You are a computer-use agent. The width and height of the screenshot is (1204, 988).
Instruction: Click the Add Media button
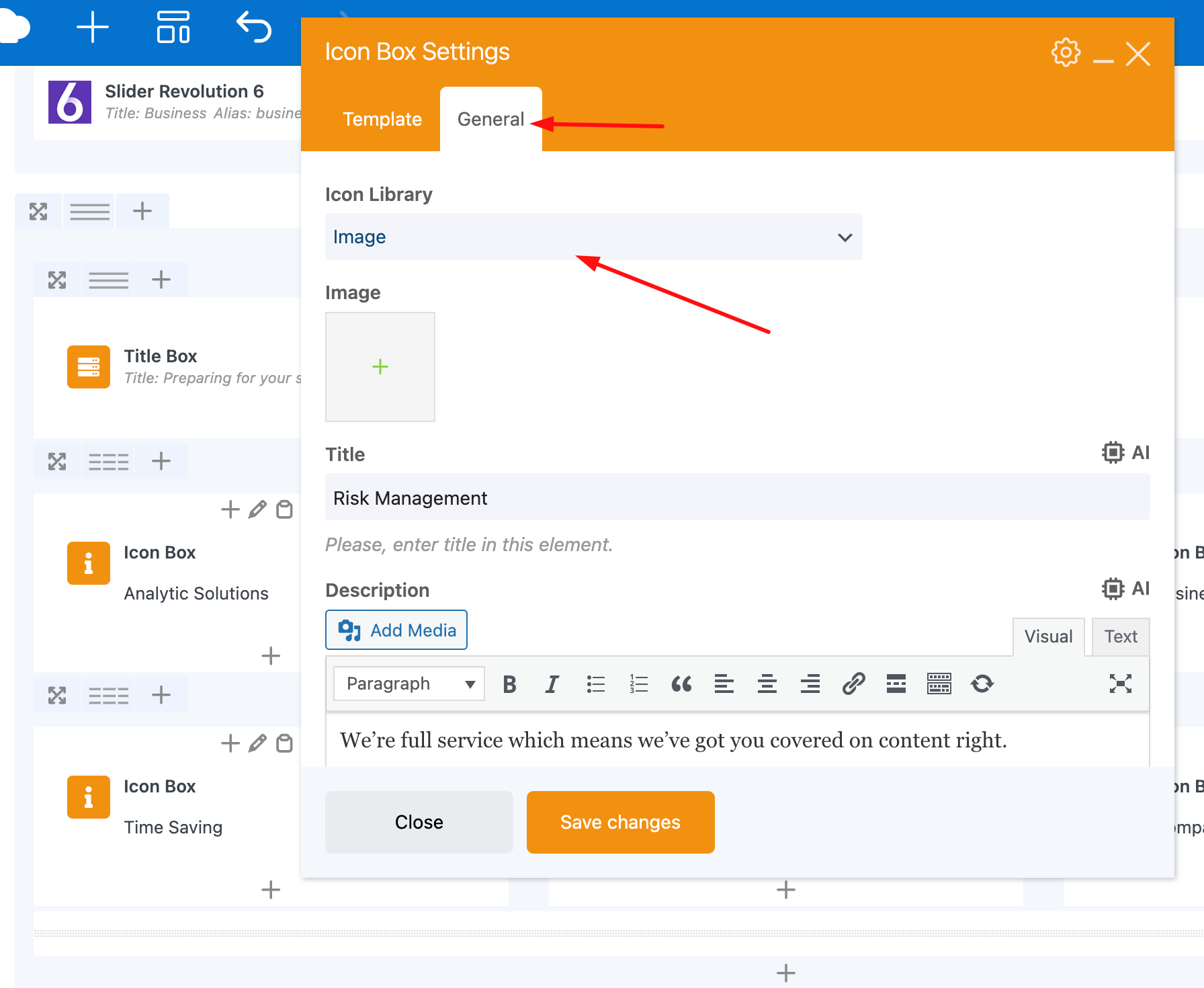(396, 630)
